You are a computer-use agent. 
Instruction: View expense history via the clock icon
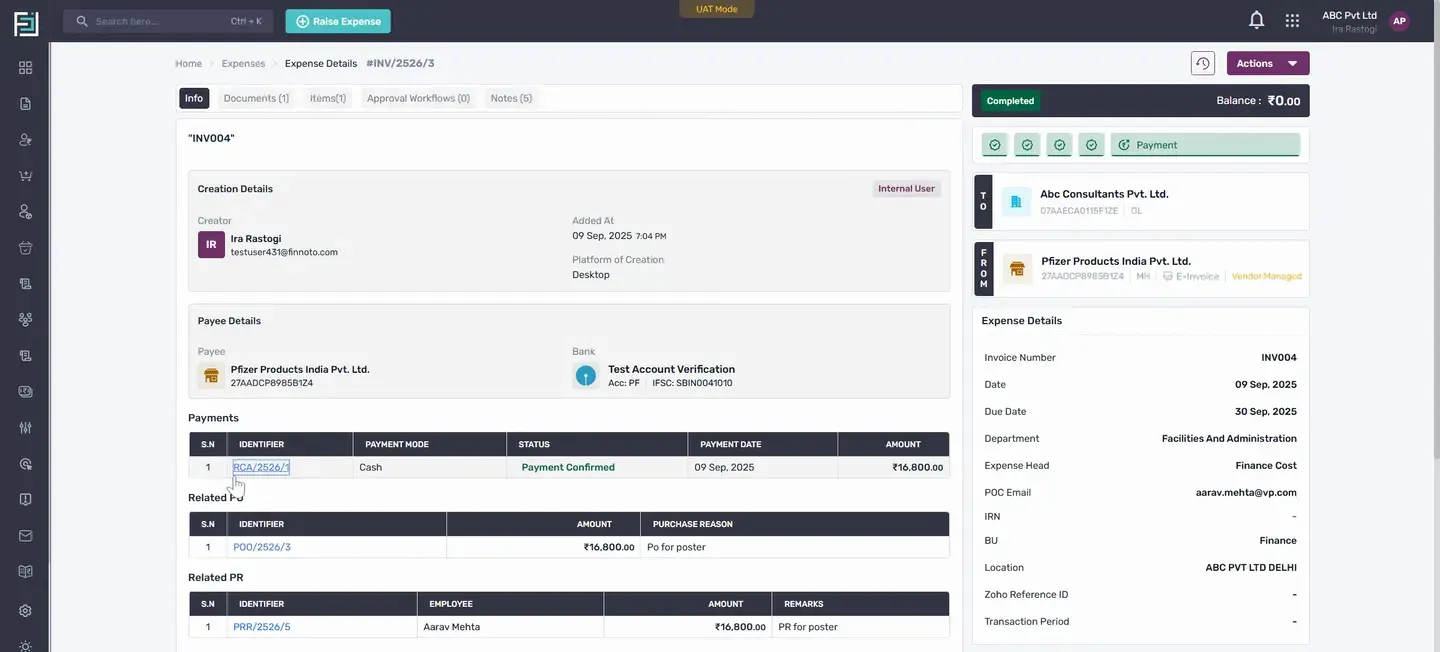coord(1203,63)
